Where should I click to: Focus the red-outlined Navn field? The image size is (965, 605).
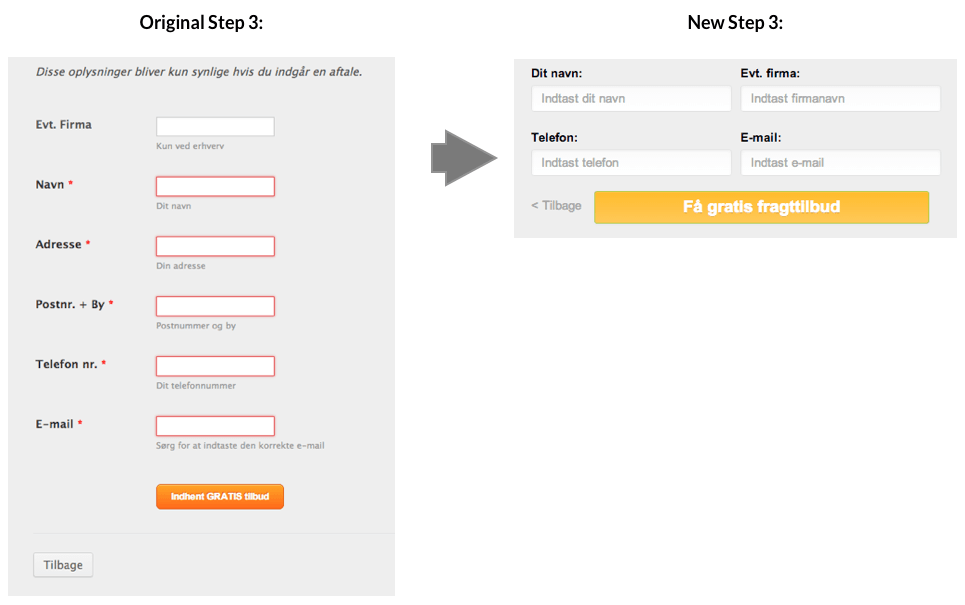tap(215, 187)
